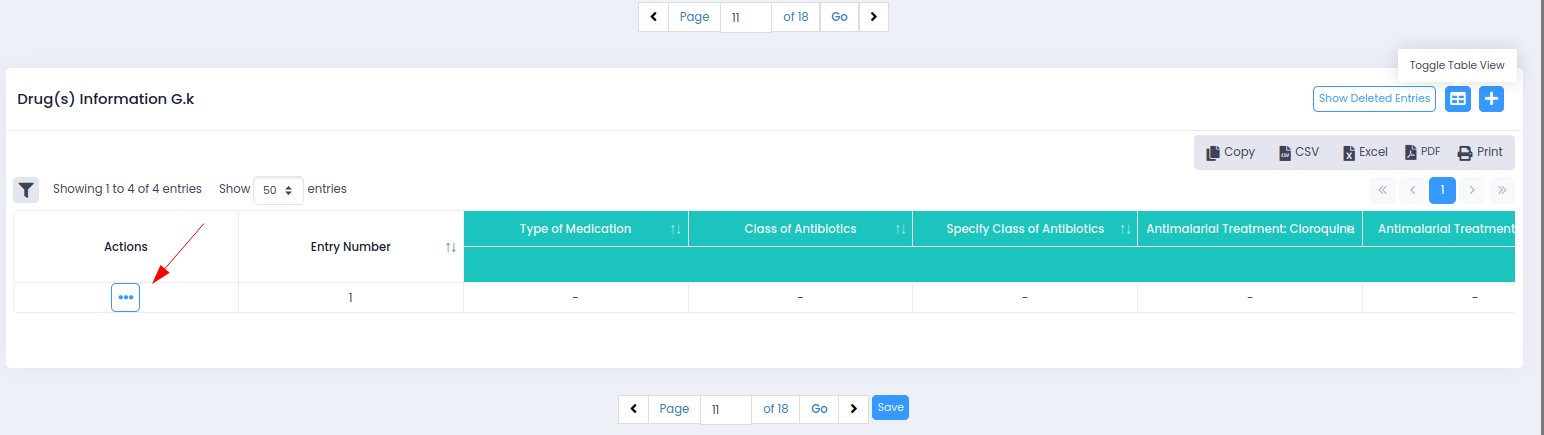Click the blue plus add entry icon
Image resolution: width=1544 pixels, height=435 pixels.
pos(1491,99)
